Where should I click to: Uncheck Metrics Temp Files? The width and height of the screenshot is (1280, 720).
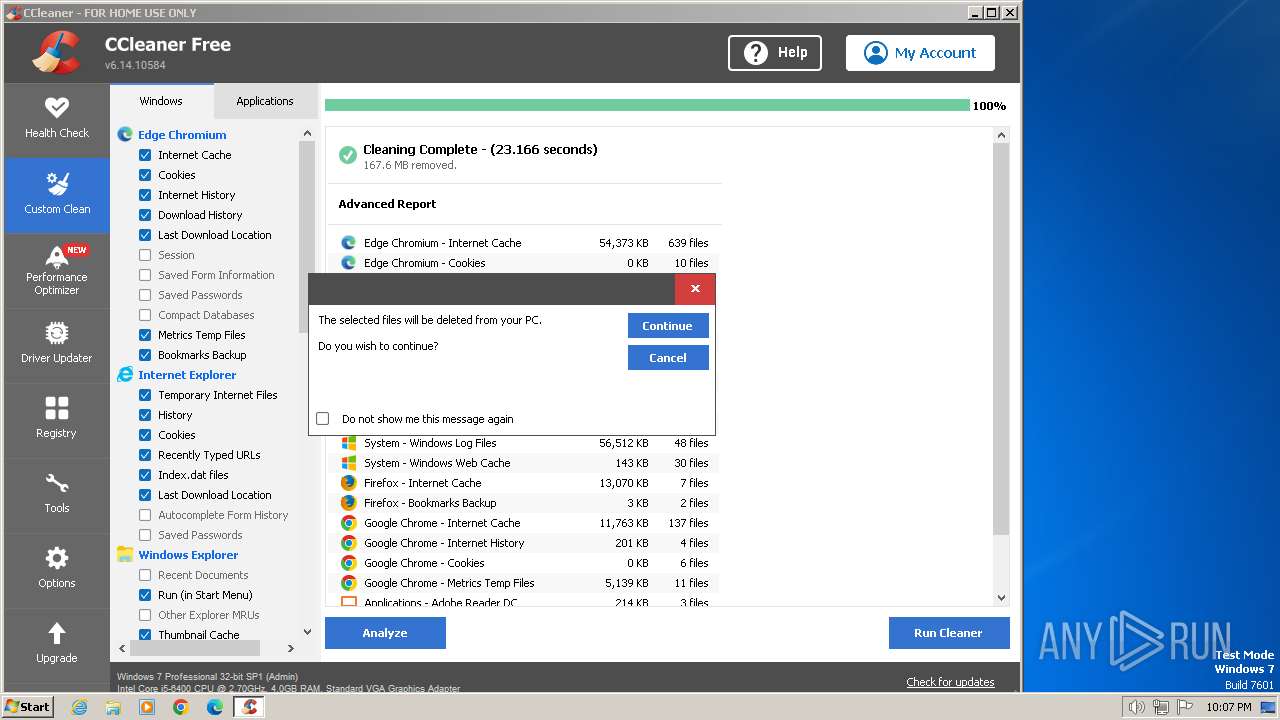pos(145,335)
